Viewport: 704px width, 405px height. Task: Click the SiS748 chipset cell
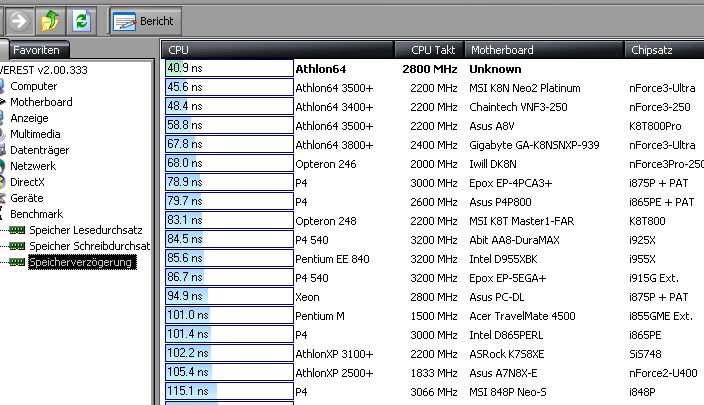pyautogui.click(x=645, y=354)
